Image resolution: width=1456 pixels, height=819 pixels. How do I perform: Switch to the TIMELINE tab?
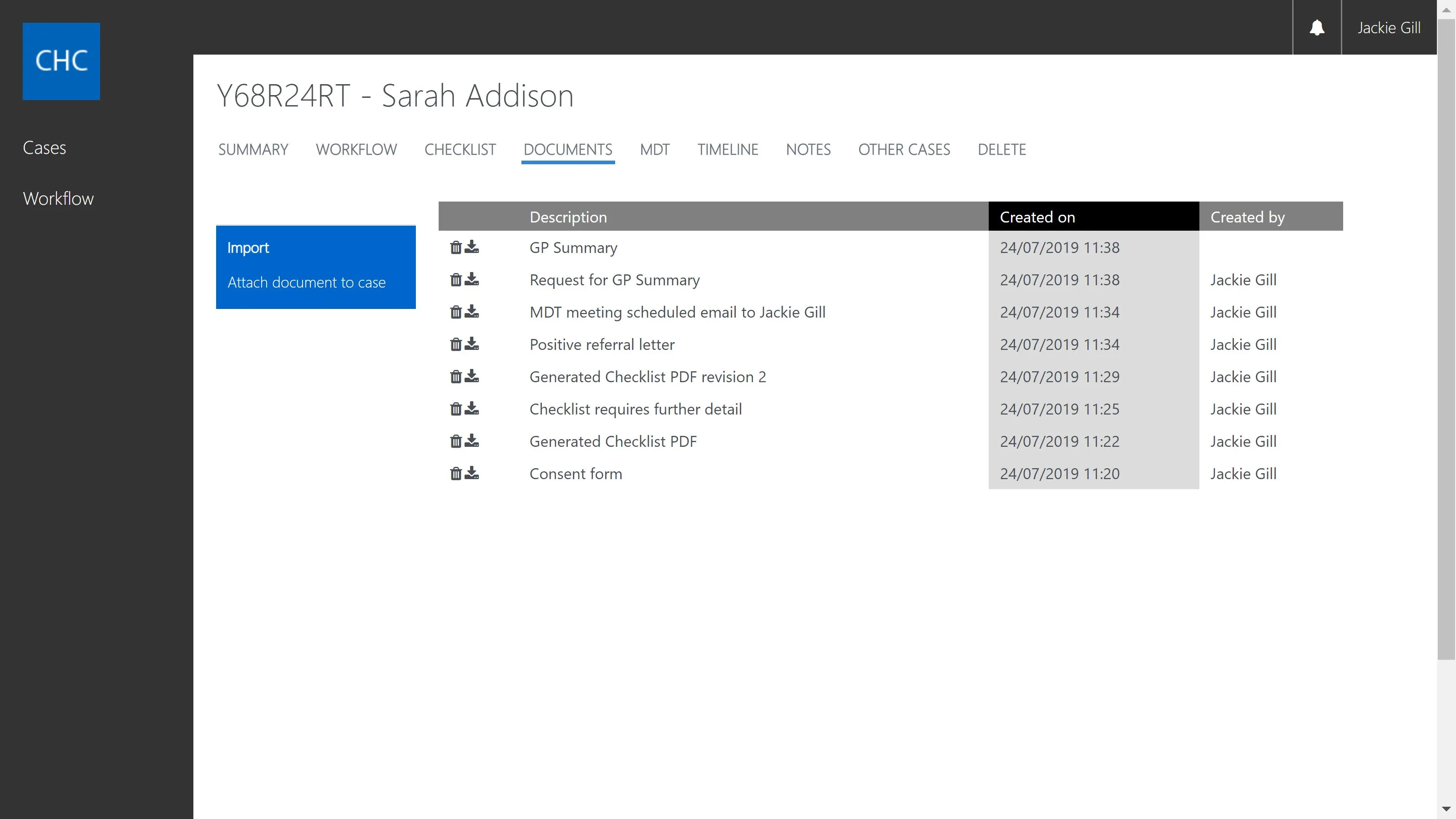tap(728, 150)
